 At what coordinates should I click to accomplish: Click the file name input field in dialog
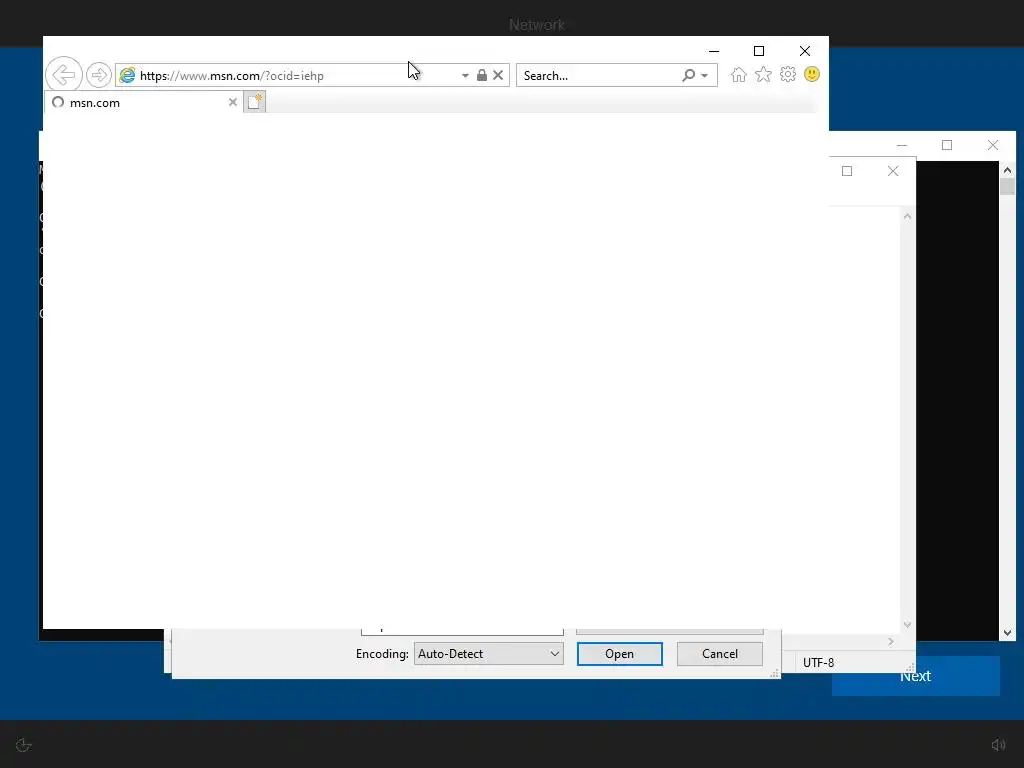coord(462,632)
